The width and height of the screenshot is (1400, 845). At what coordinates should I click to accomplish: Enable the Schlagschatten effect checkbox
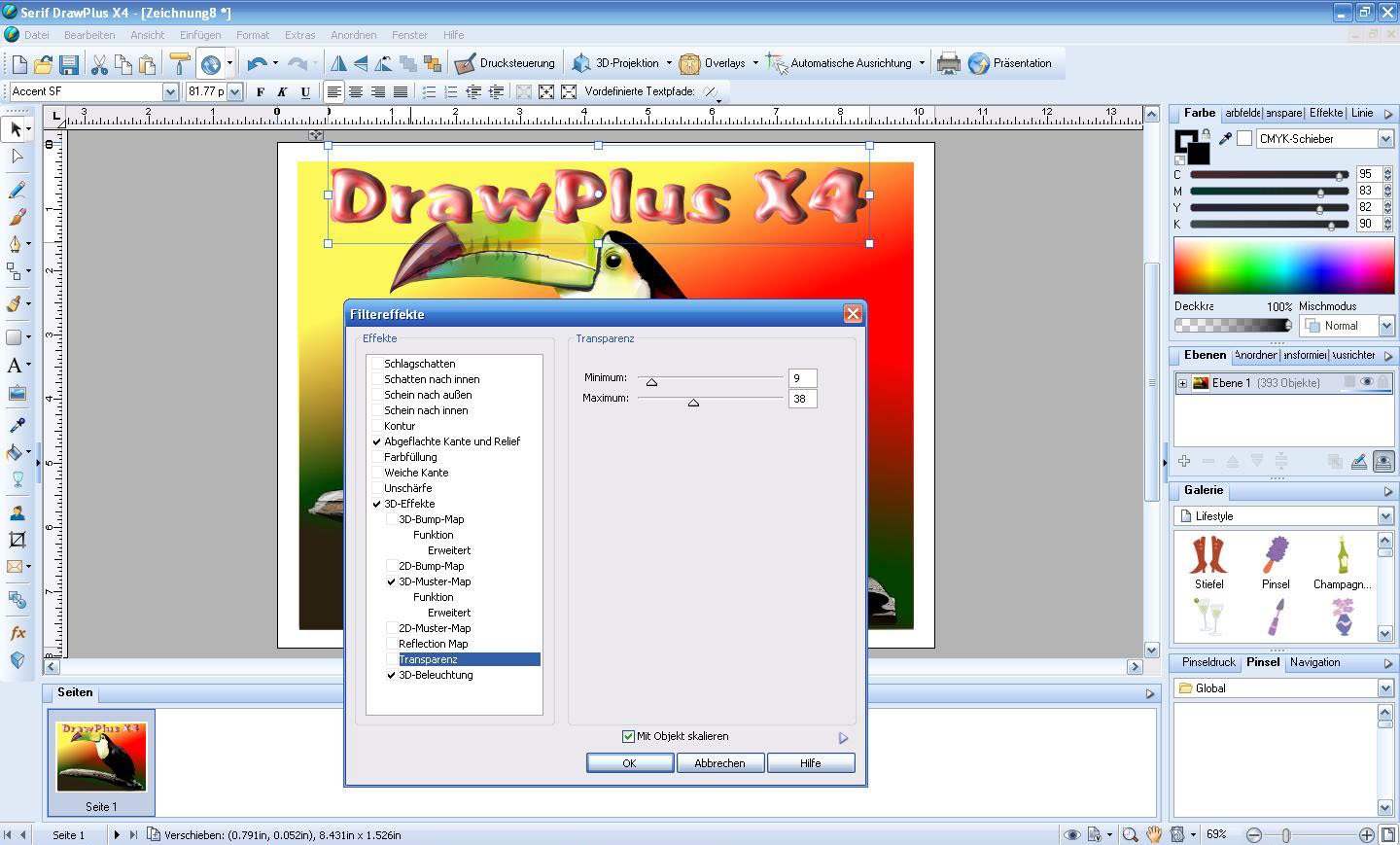(x=376, y=364)
